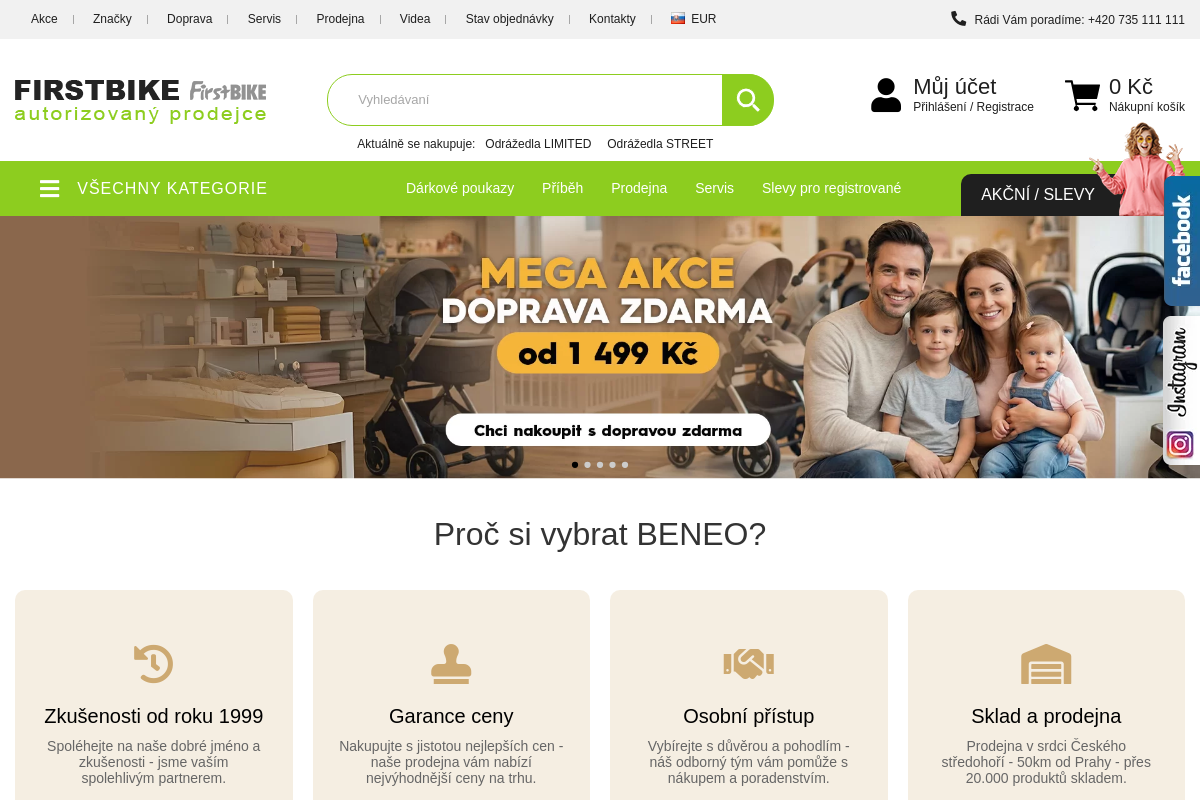This screenshot has width=1200, height=800.
Task: Click the FIRSTBIKE logo
Action: click(141, 100)
